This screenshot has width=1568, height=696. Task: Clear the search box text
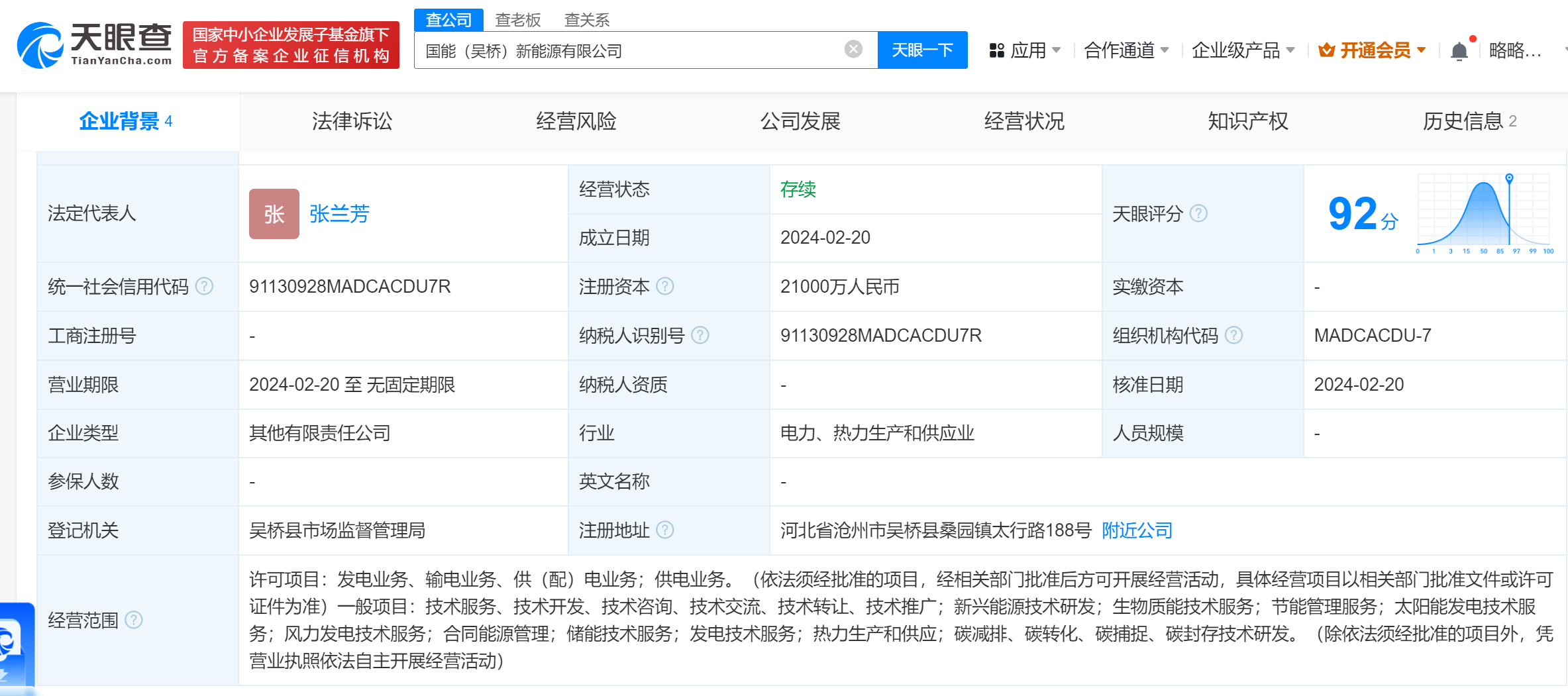tap(853, 49)
